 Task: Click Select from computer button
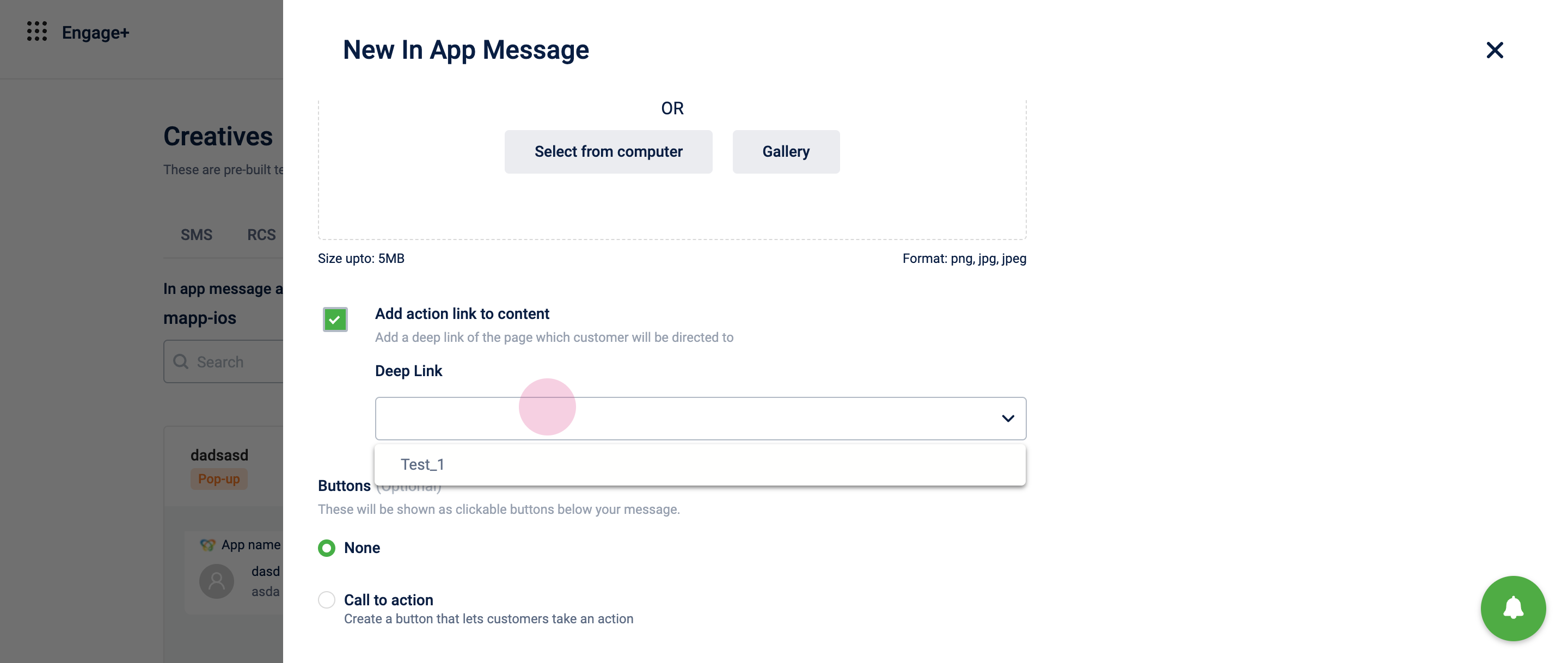point(608,151)
